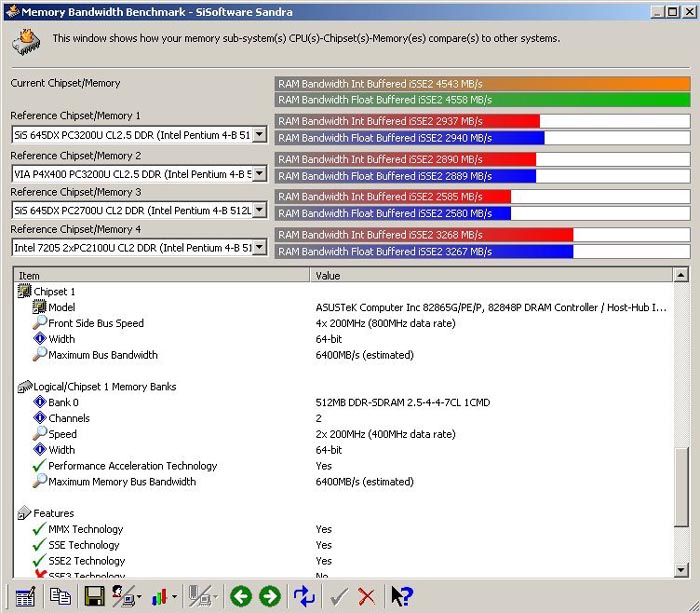
Task: Select the MMX Technology row
Action: (344, 529)
